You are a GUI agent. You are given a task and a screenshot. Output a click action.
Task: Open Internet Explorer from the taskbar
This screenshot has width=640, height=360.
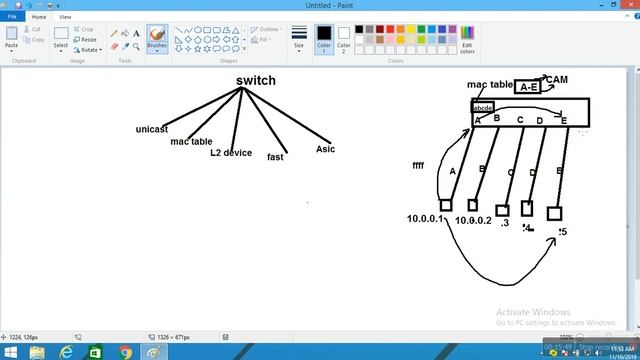66,352
